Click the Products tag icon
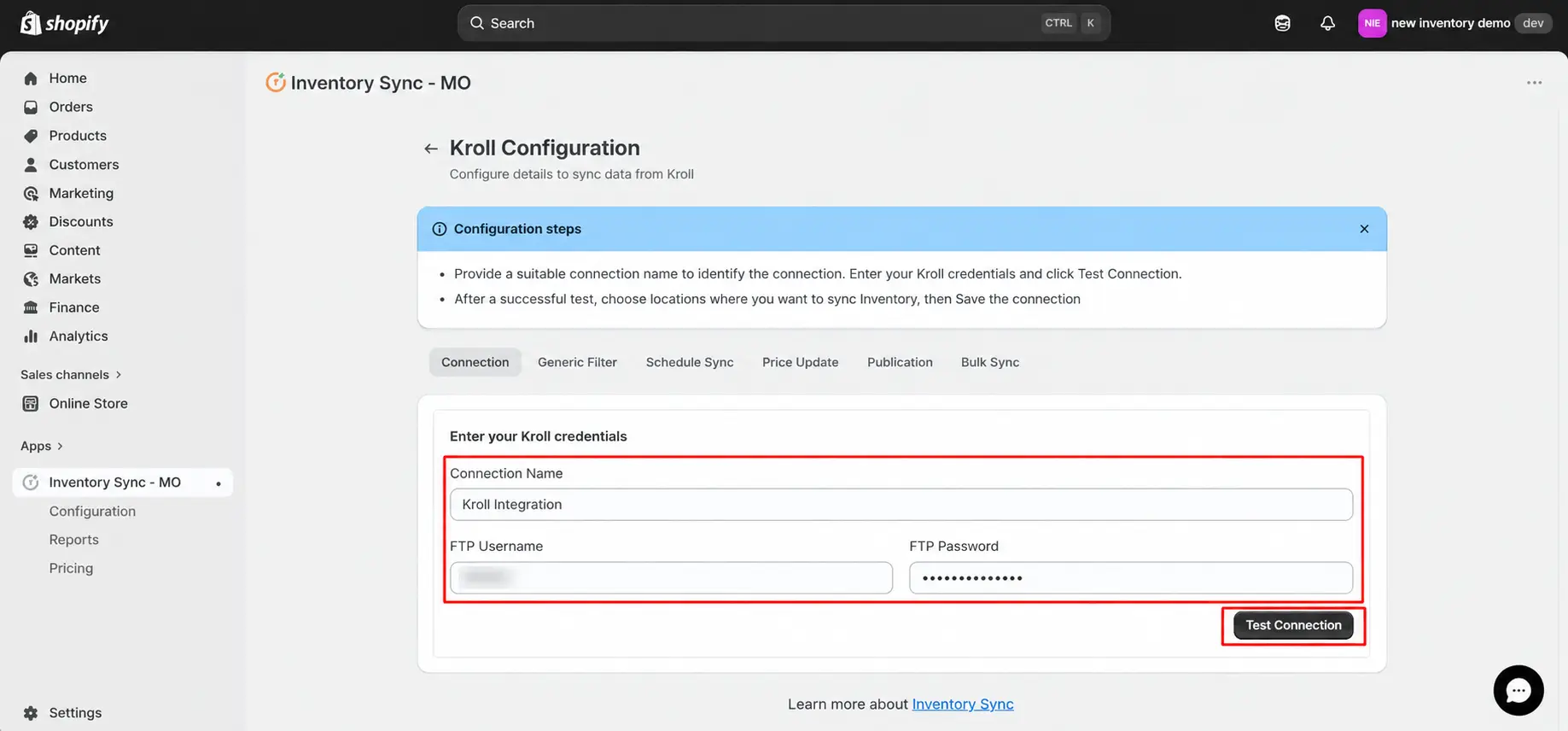Image resolution: width=1568 pixels, height=731 pixels. (31, 136)
